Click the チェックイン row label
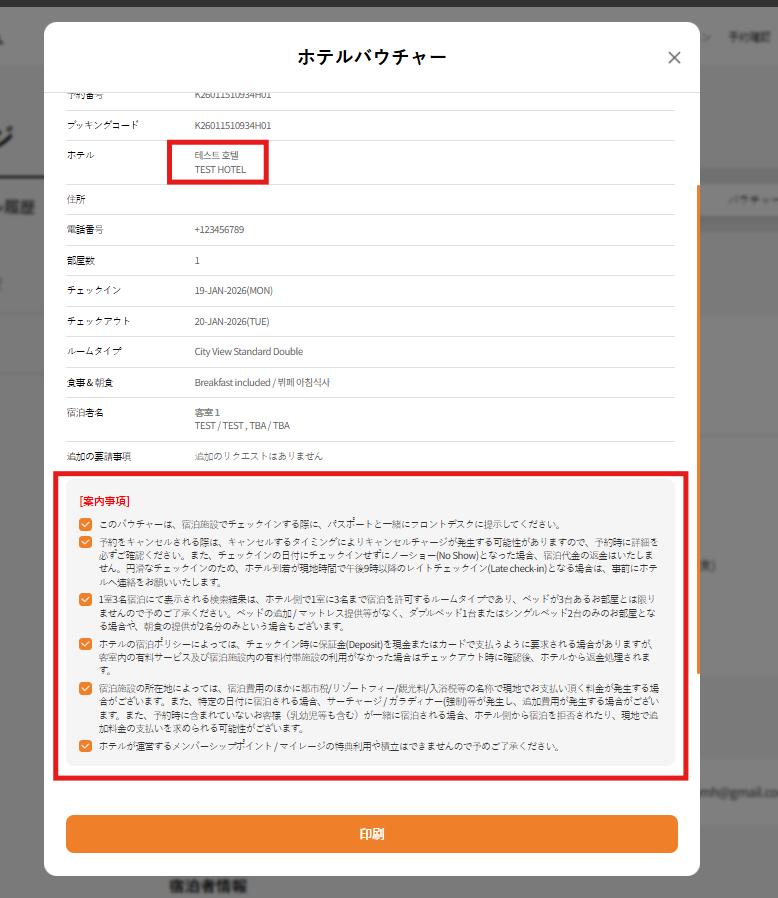Screen dimensions: 778x898 (x=93, y=290)
